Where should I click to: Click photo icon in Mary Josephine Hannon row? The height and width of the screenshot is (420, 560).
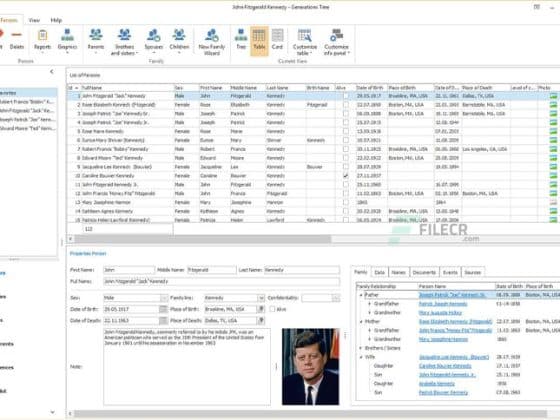click(553, 202)
